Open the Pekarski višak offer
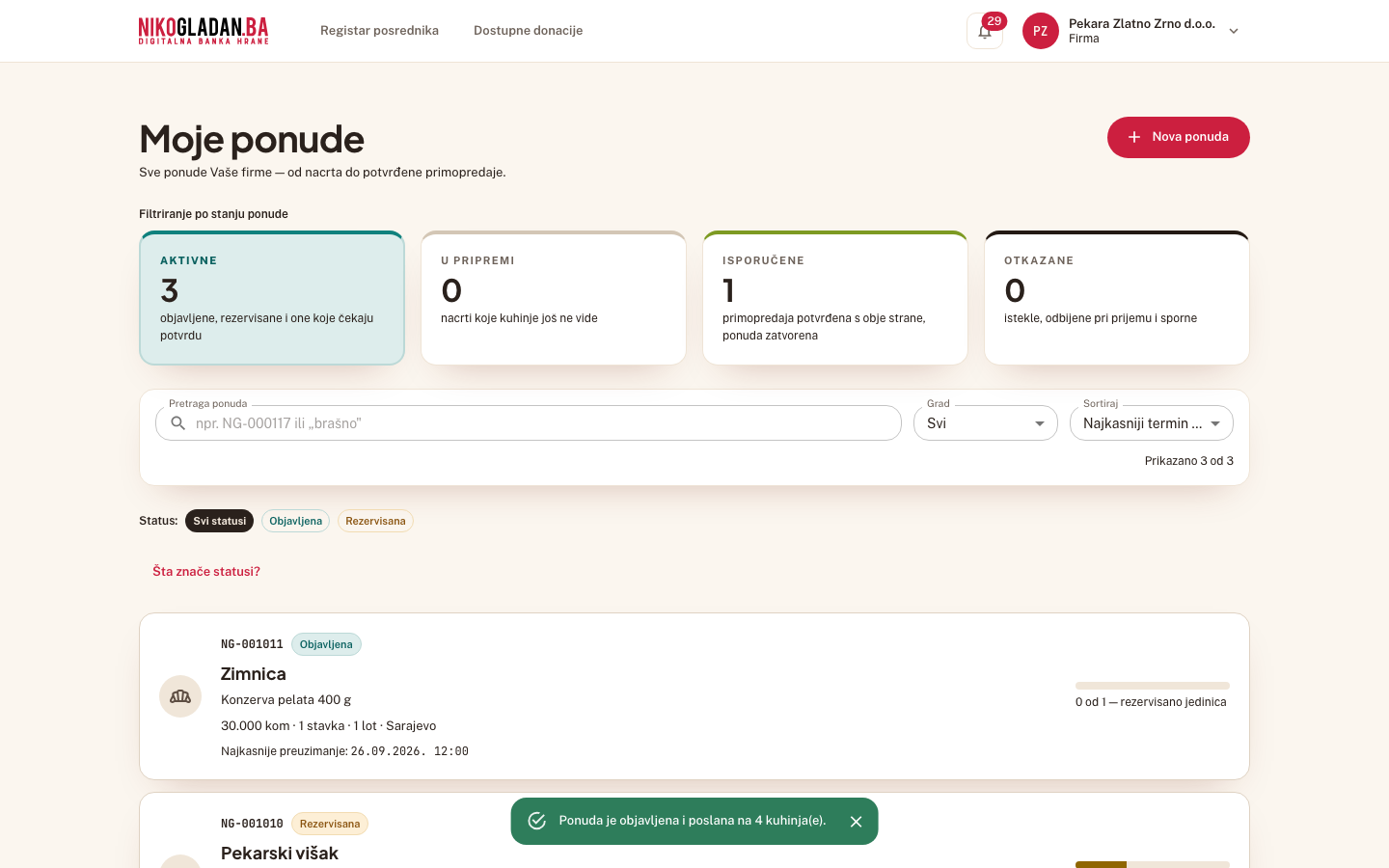This screenshot has height=868, width=1389. (x=280, y=854)
